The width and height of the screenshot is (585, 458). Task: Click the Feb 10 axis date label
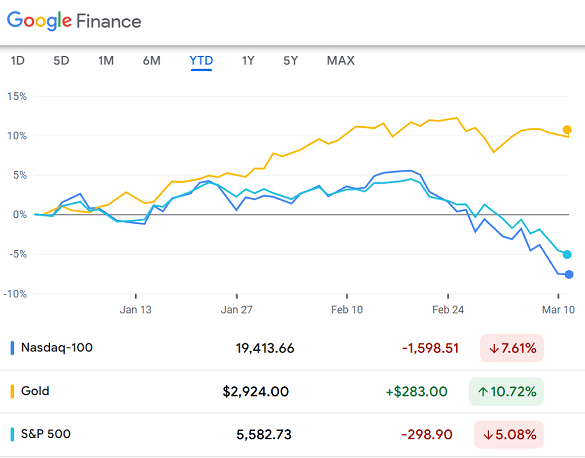point(347,310)
